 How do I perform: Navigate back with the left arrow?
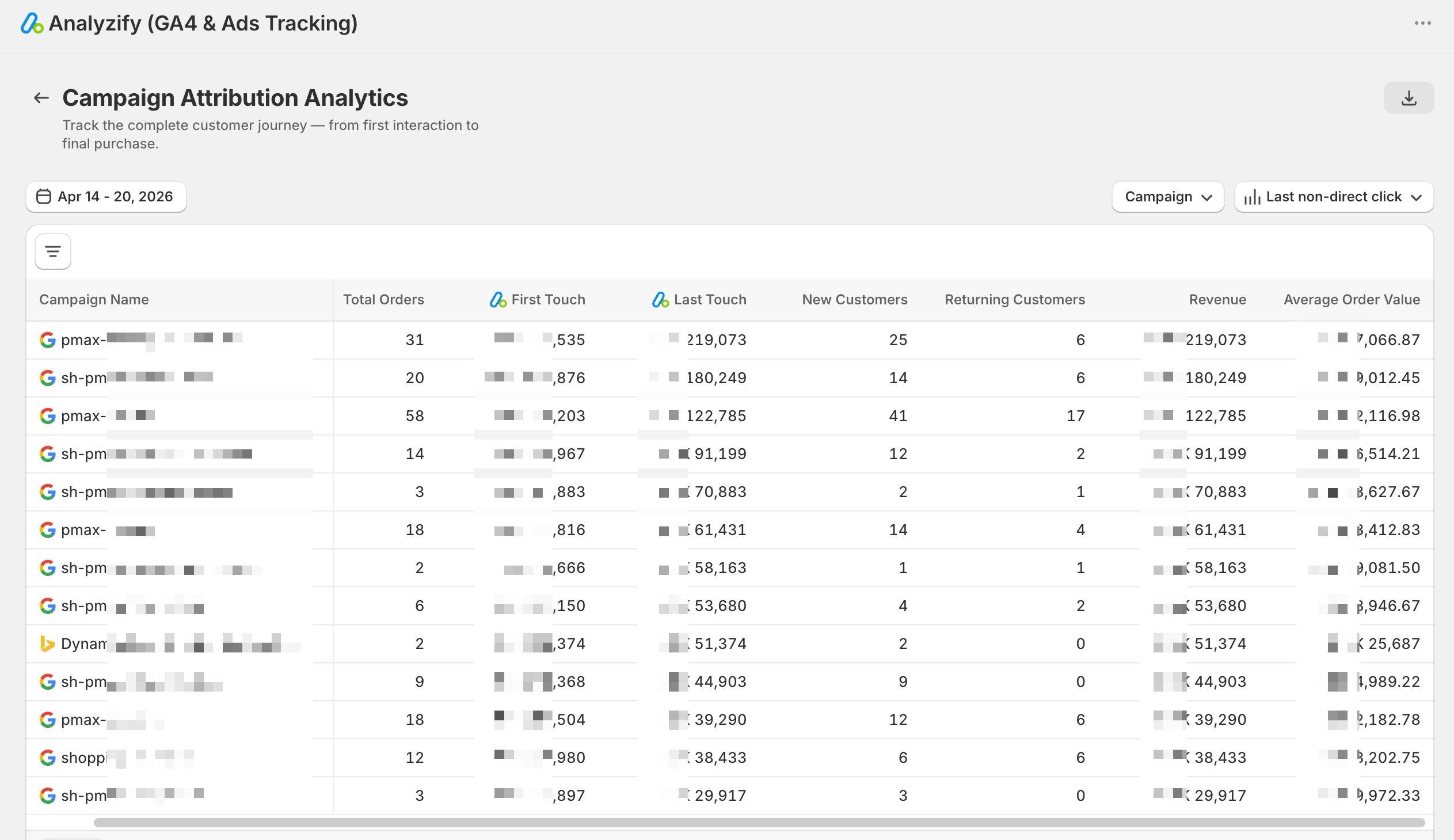[40, 97]
